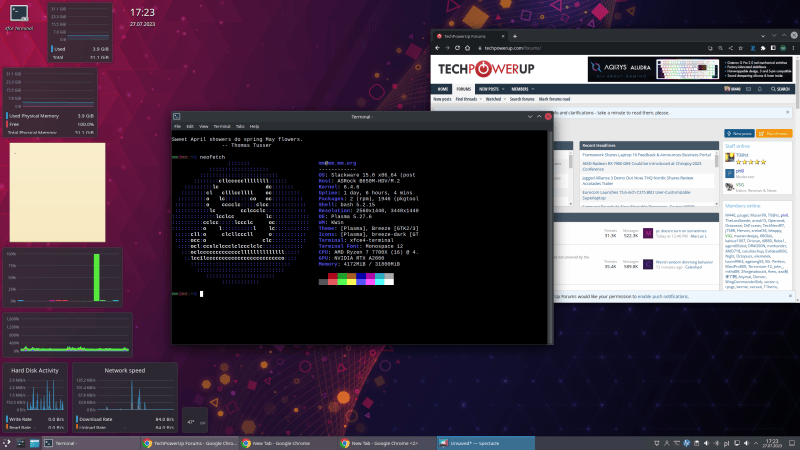
Task: Open the forum alerts bell icon
Action: 760,89
